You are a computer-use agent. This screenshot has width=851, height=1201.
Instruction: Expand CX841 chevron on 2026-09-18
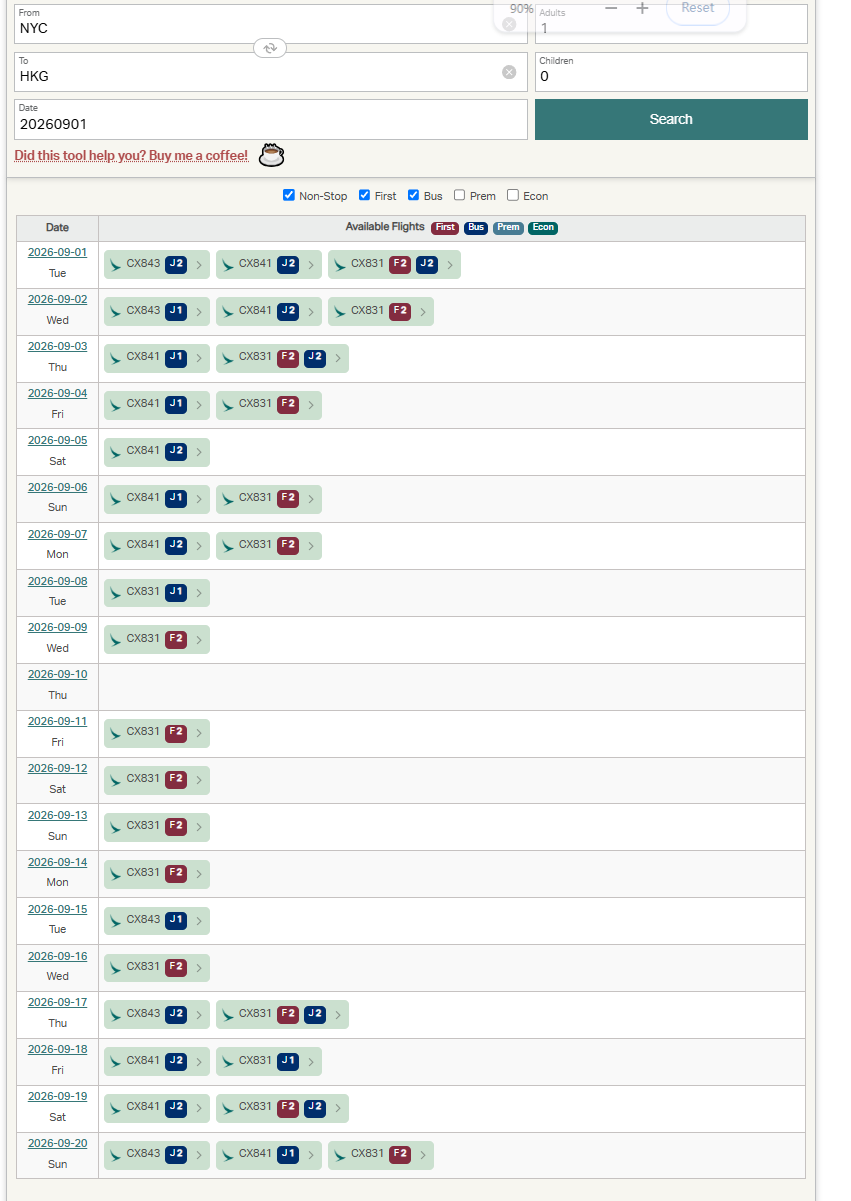pyautogui.click(x=199, y=1062)
